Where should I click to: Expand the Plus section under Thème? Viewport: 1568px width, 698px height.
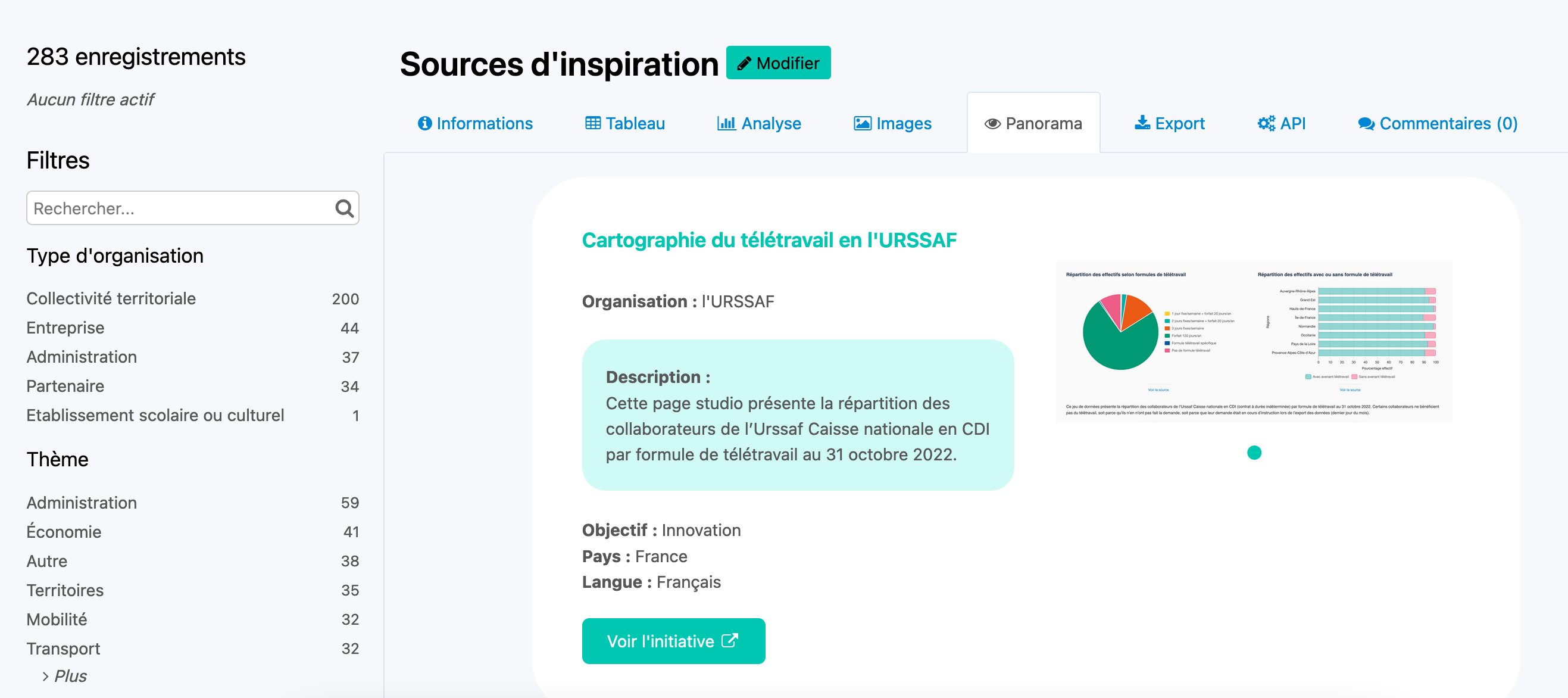71,676
